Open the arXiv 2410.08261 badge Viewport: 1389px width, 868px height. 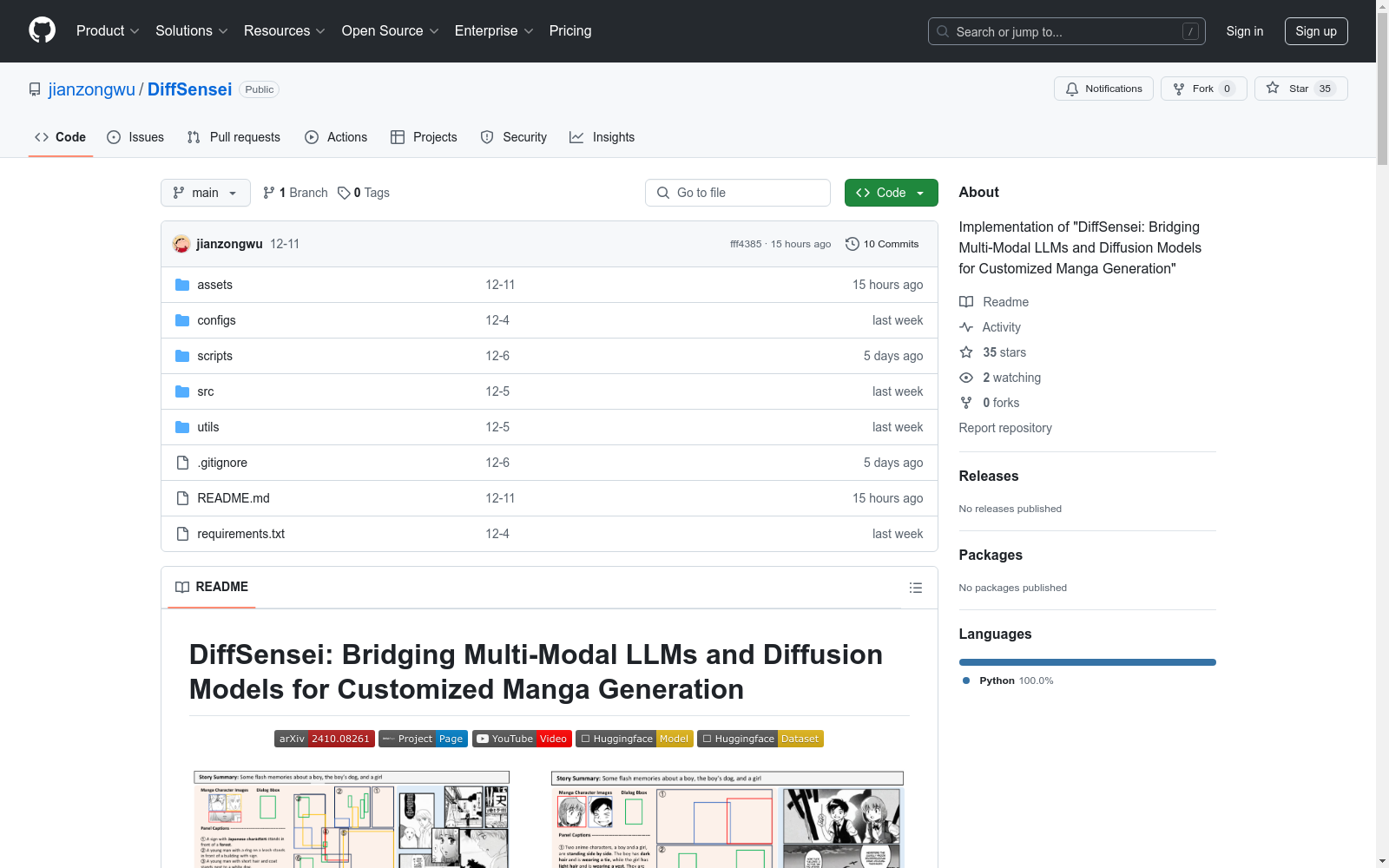325,739
